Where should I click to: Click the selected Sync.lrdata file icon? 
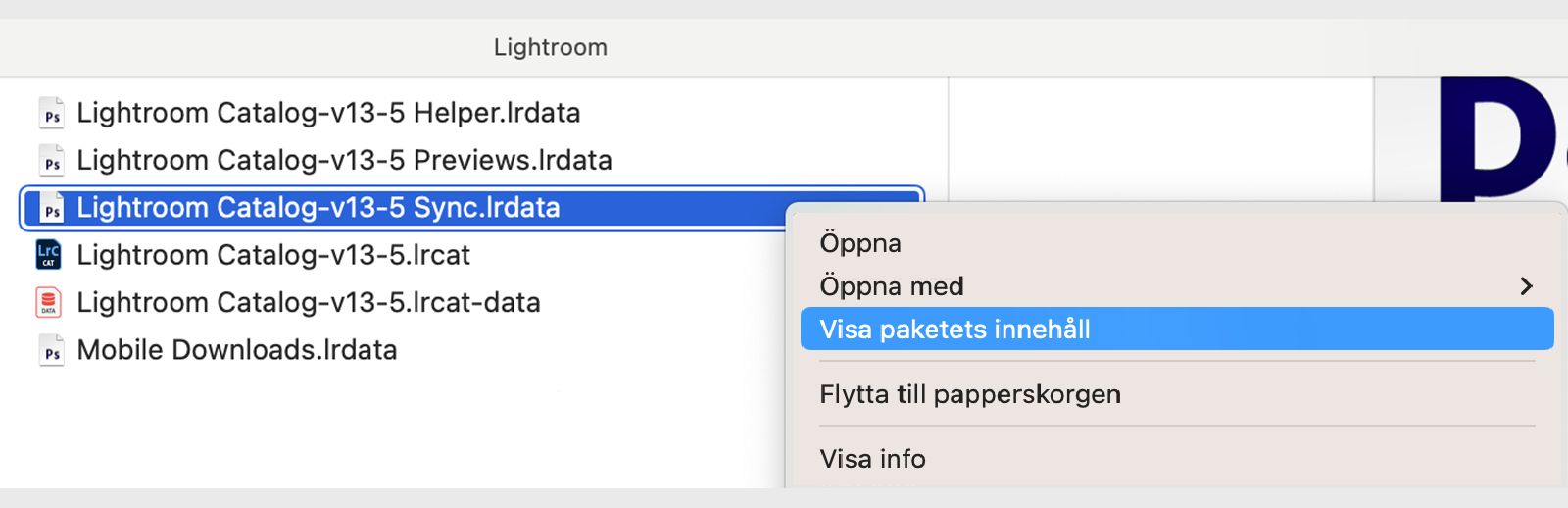click(x=51, y=208)
